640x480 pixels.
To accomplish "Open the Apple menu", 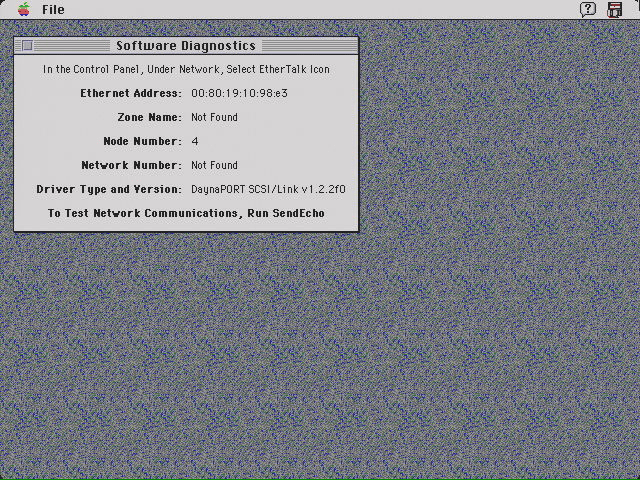I will pos(24,9).
